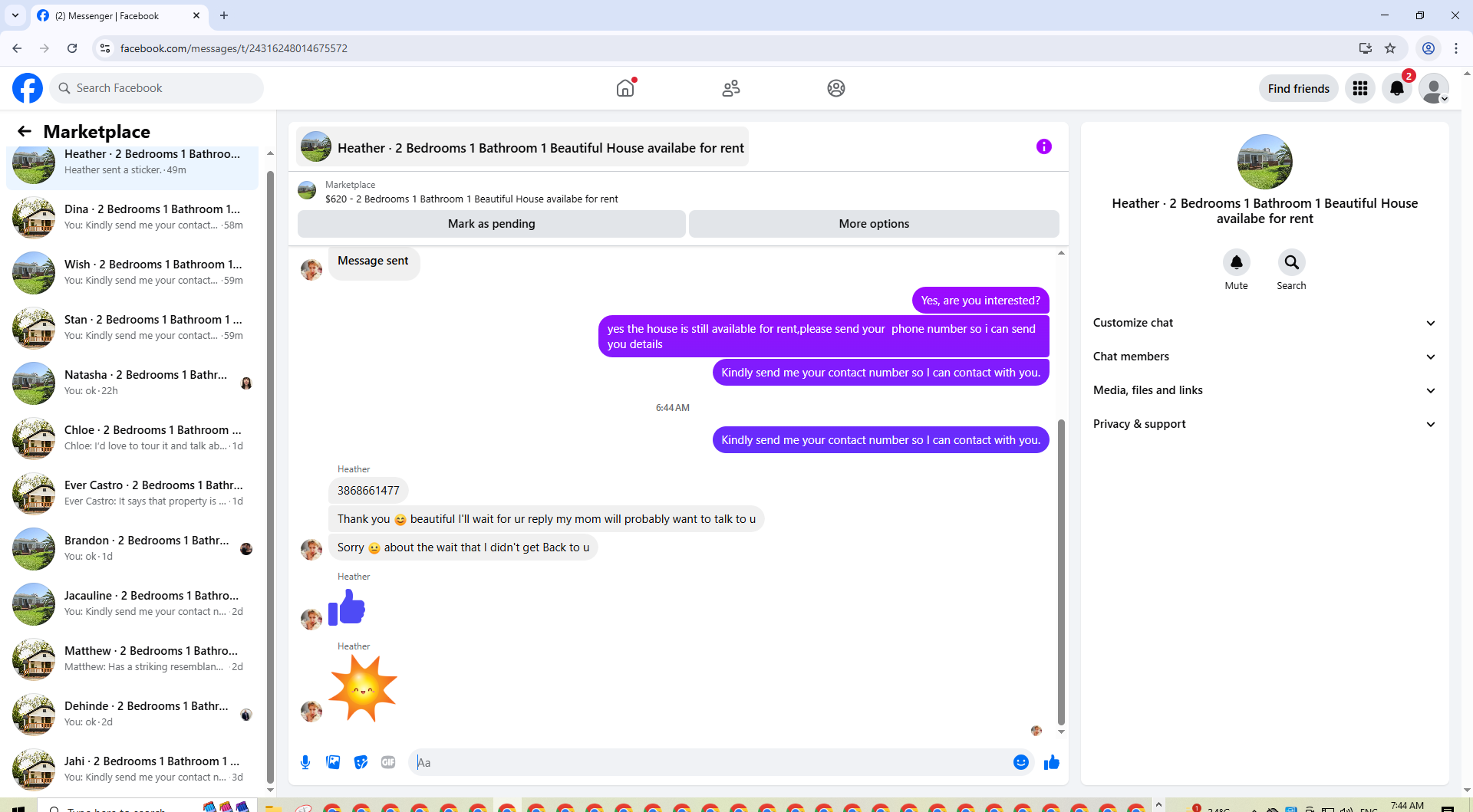Expand Privacy & support section

pos(1265,424)
